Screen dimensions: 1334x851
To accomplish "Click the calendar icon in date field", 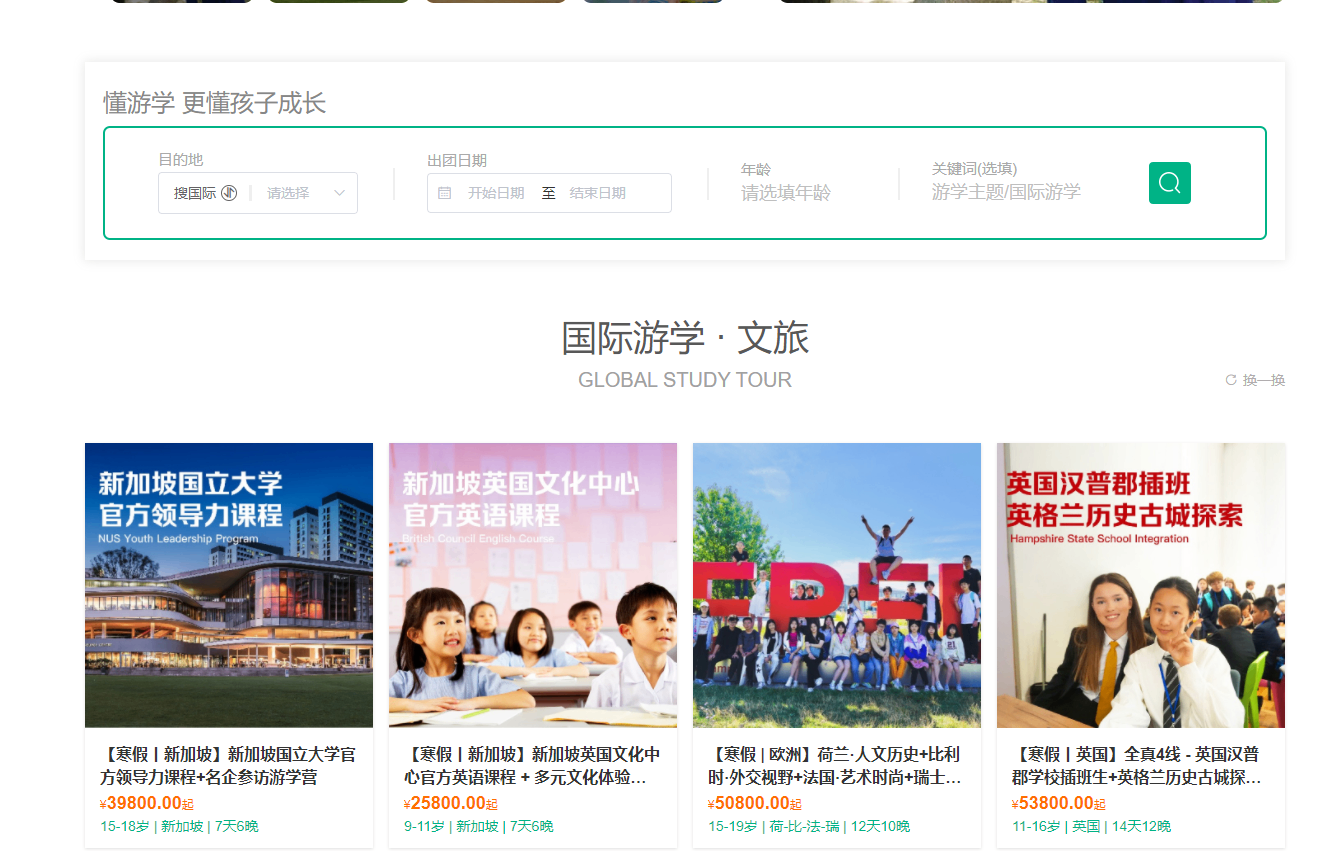I will (445, 193).
